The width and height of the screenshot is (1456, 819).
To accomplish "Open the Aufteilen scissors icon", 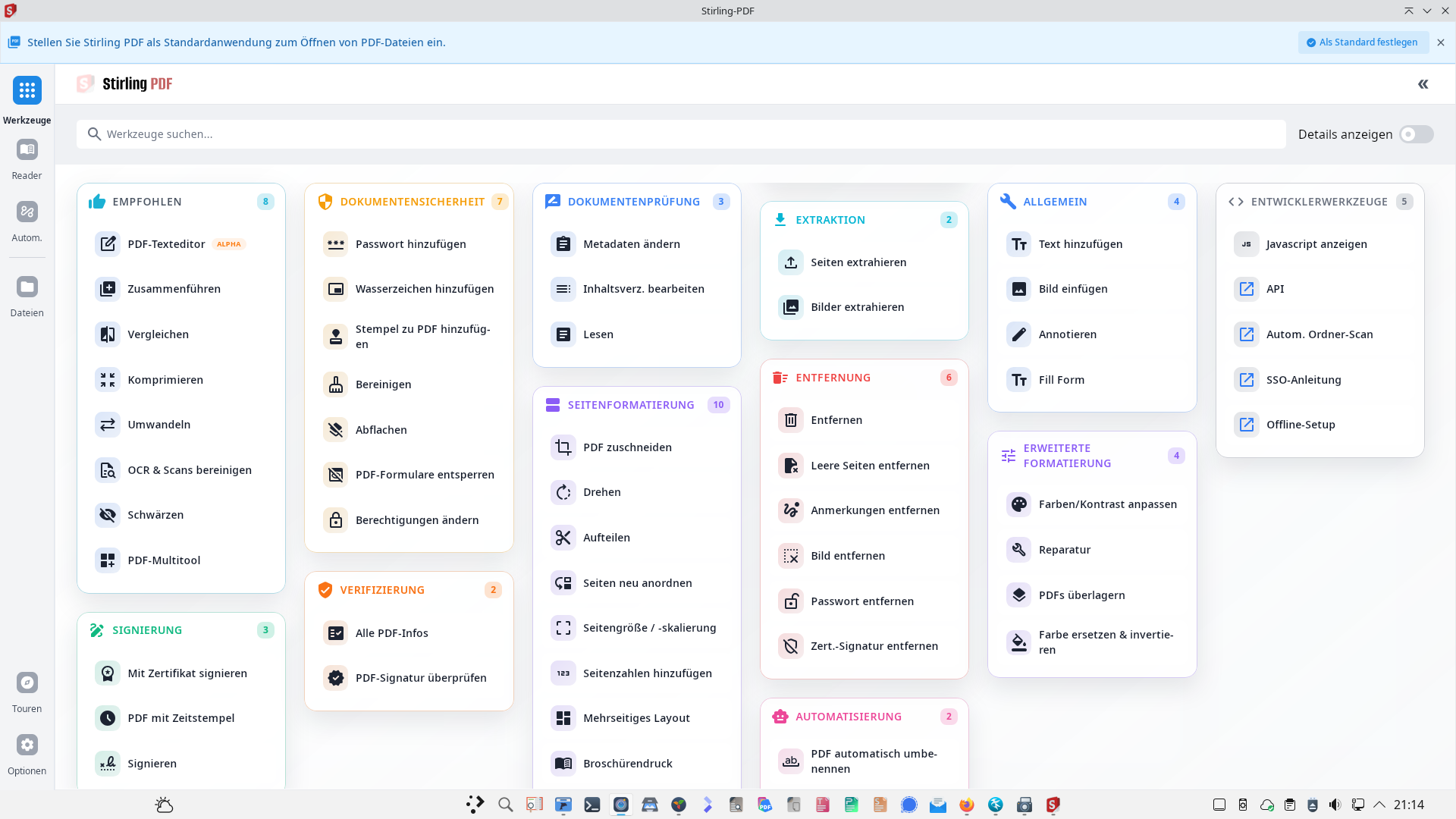I will (x=563, y=538).
